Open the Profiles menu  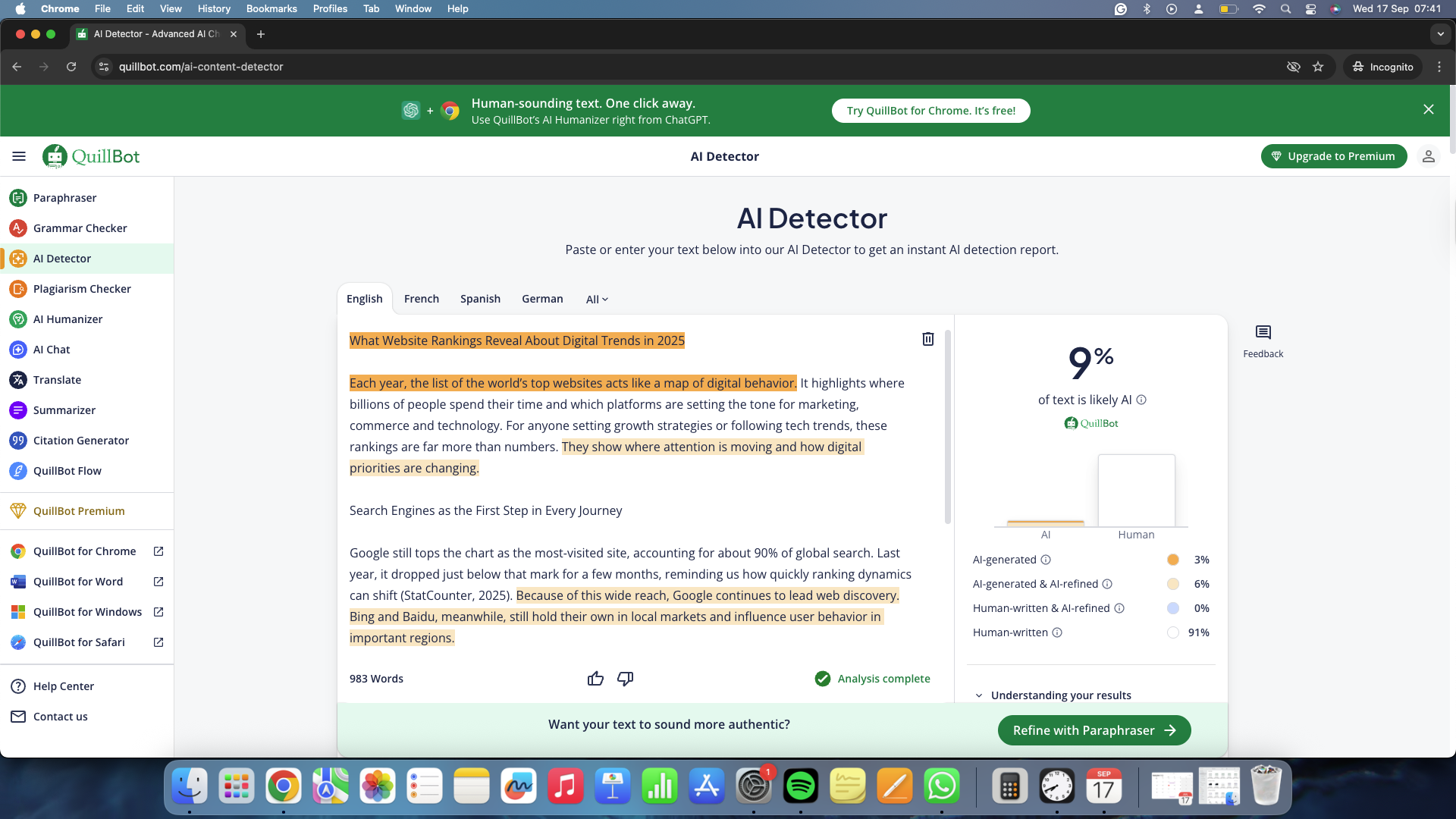tap(330, 8)
